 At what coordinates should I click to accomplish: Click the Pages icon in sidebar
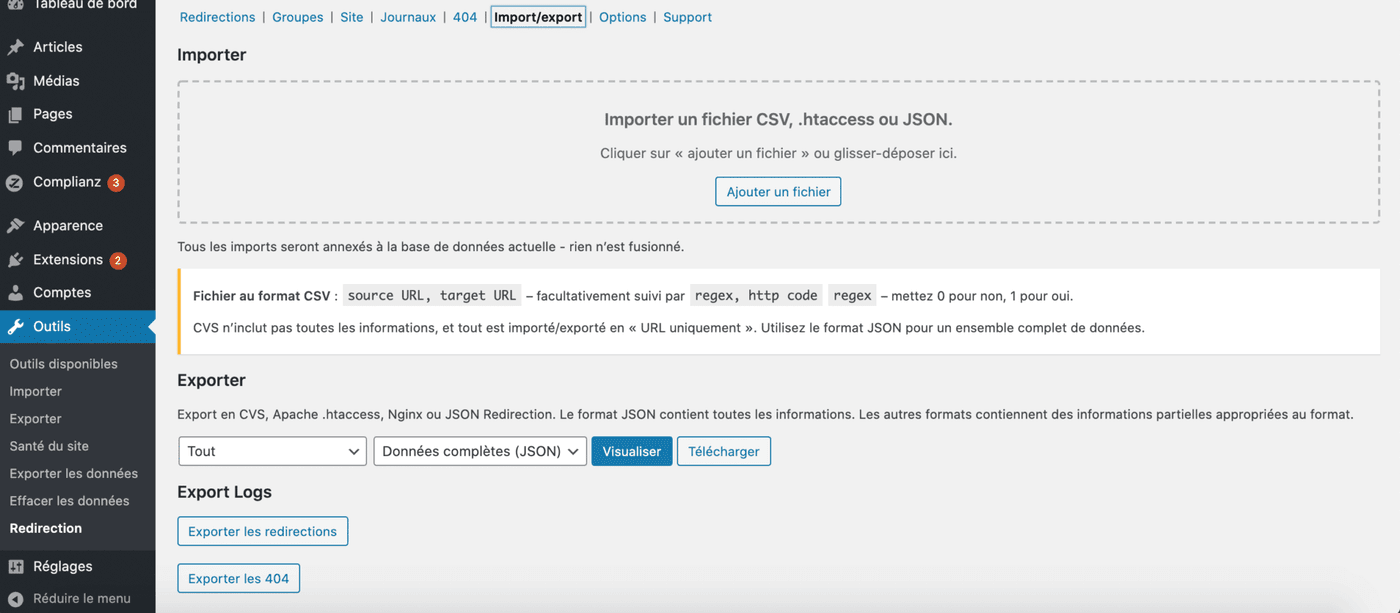click(15, 114)
